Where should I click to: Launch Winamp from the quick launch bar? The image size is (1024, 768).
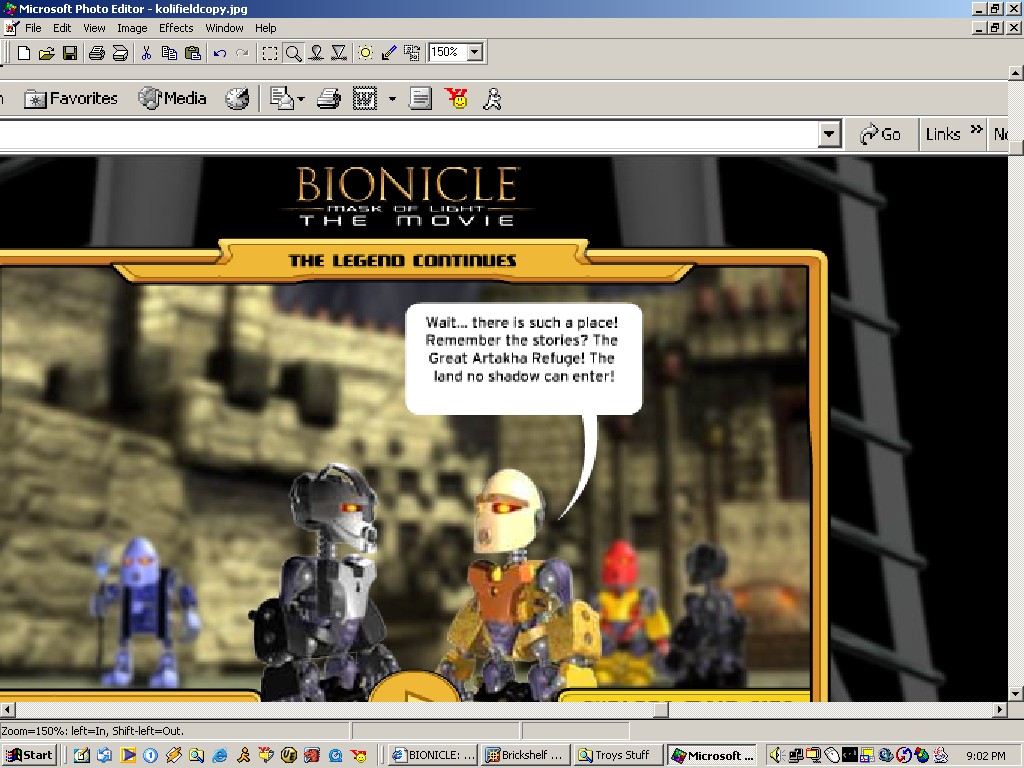click(174, 756)
